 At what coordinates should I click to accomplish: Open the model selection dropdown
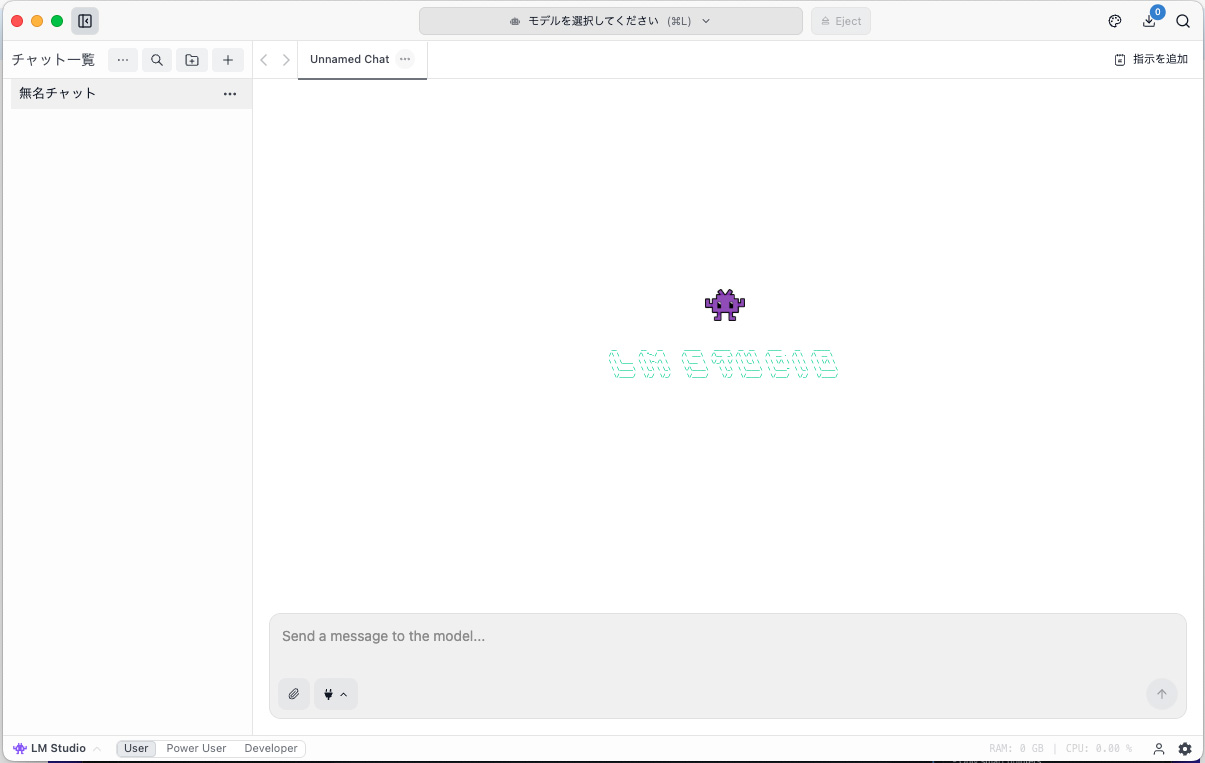(x=610, y=21)
